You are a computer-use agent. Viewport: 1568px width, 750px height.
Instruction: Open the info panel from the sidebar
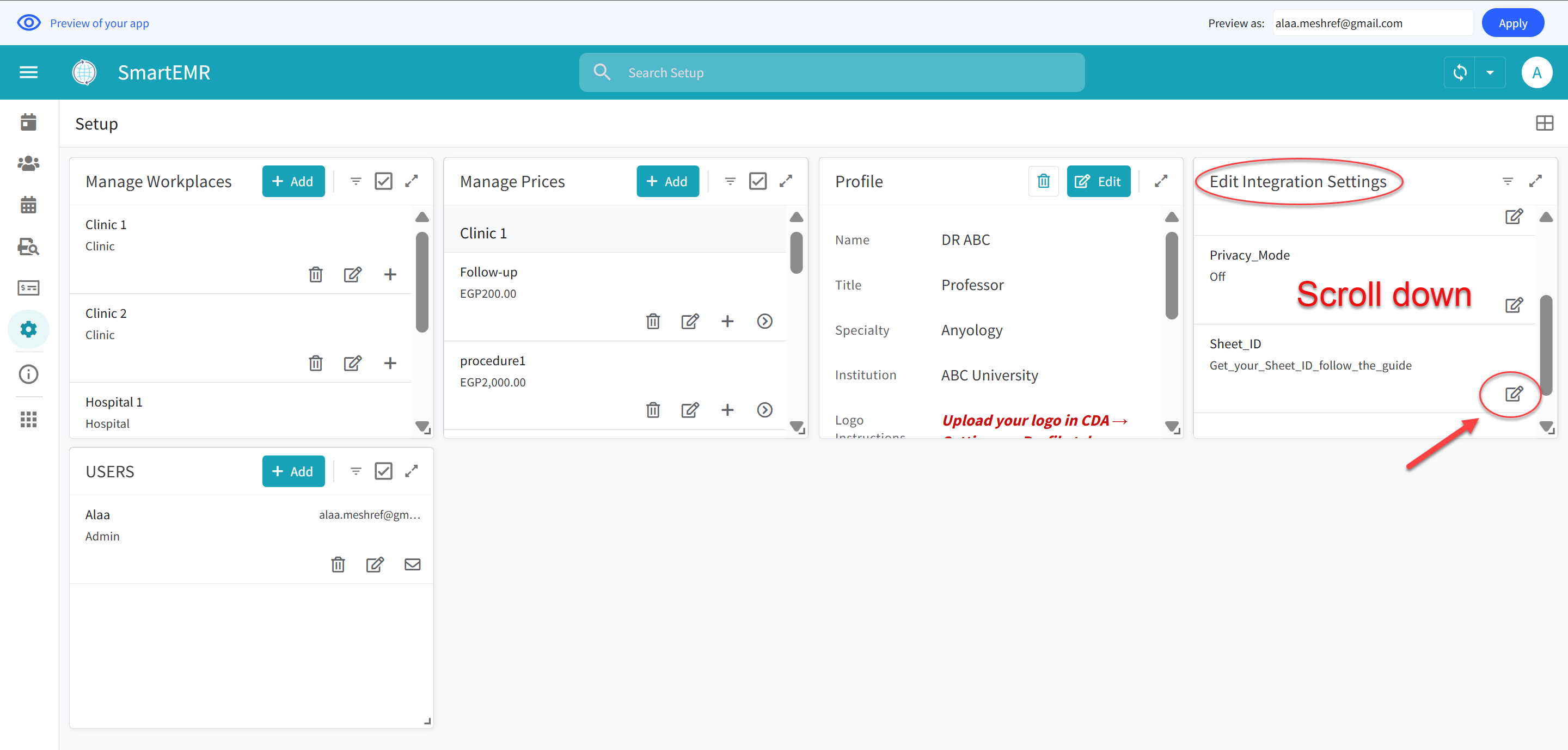pyautogui.click(x=29, y=374)
